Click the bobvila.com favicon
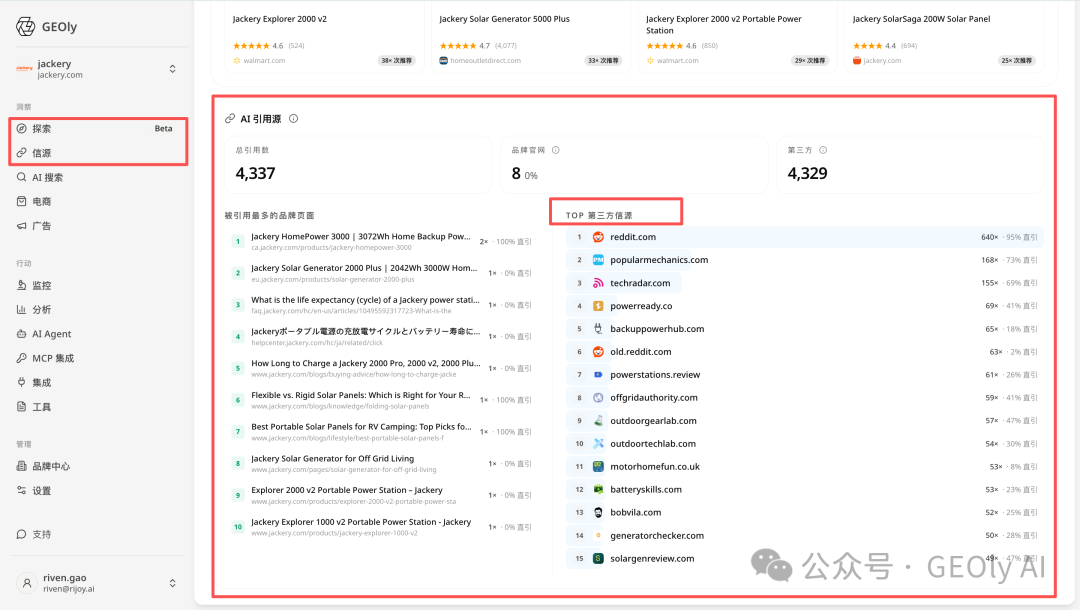 coord(598,512)
